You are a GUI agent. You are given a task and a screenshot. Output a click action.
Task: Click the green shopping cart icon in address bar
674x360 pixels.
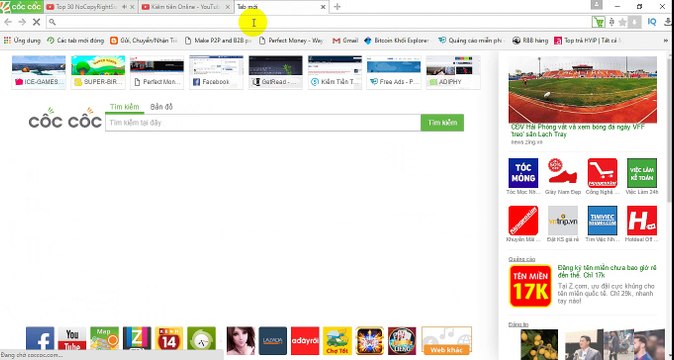(598, 22)
